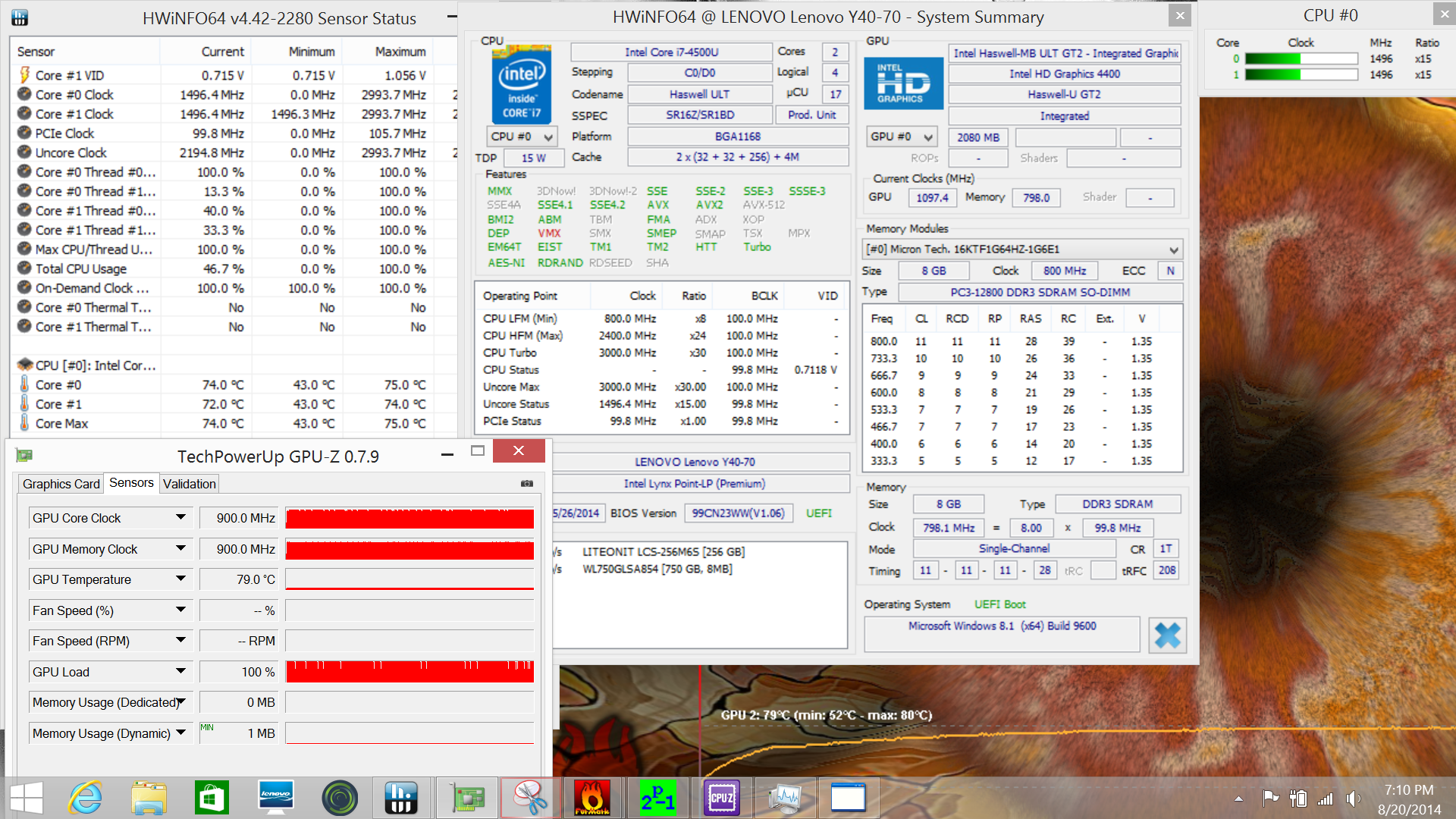
Task: Click the BIOS version 99CN23WW(V1.06) field
Action: point(738,513)
